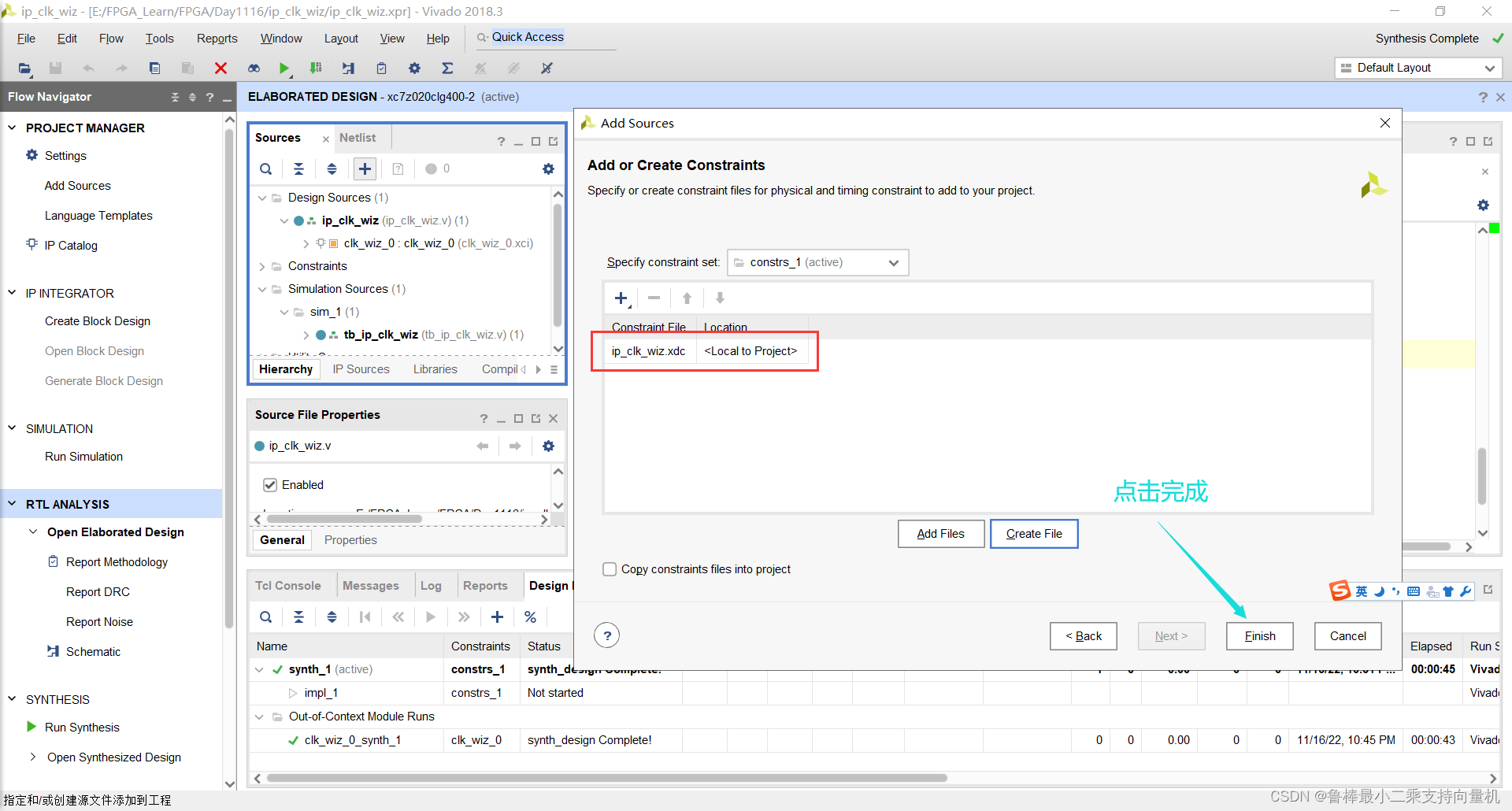Select the ip_clk_wiz.xdc constraint row
The height and width of the screenshot is (811, 1512).
[706, 351]
